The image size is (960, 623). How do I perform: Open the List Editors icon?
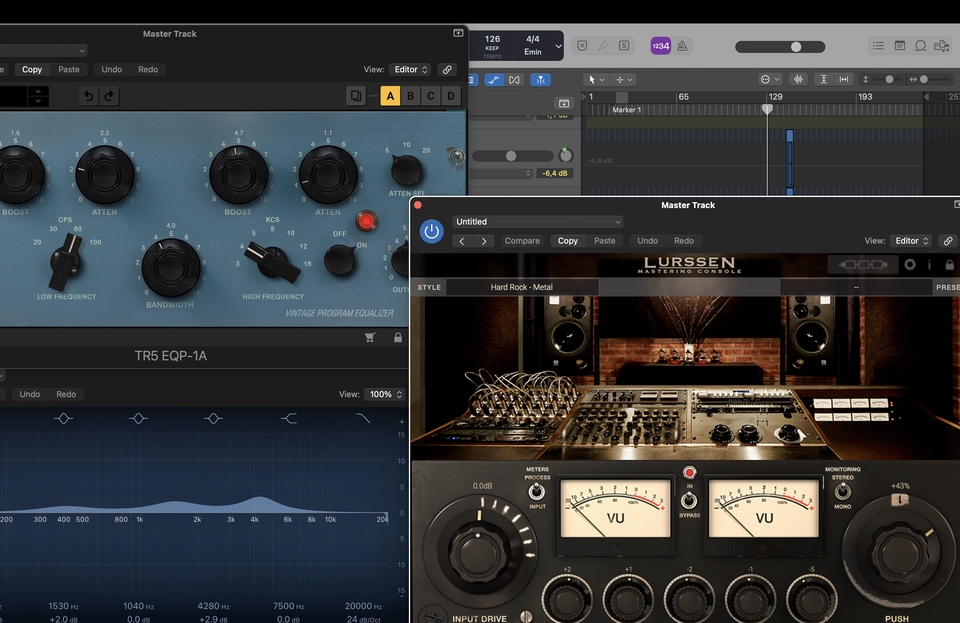(x=878, y=46)
